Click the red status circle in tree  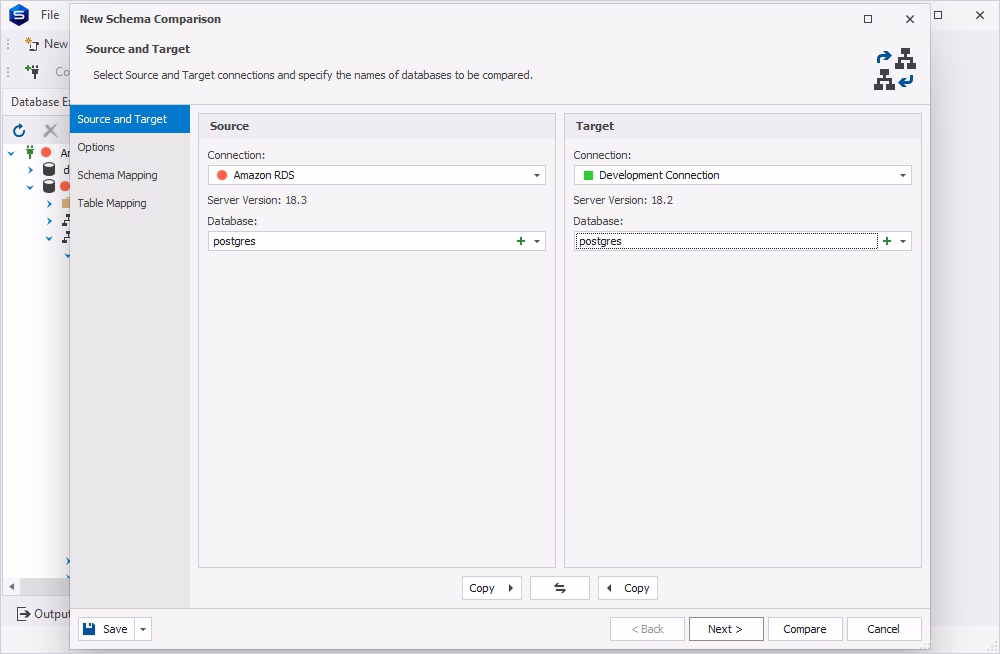tap(46, 152)
